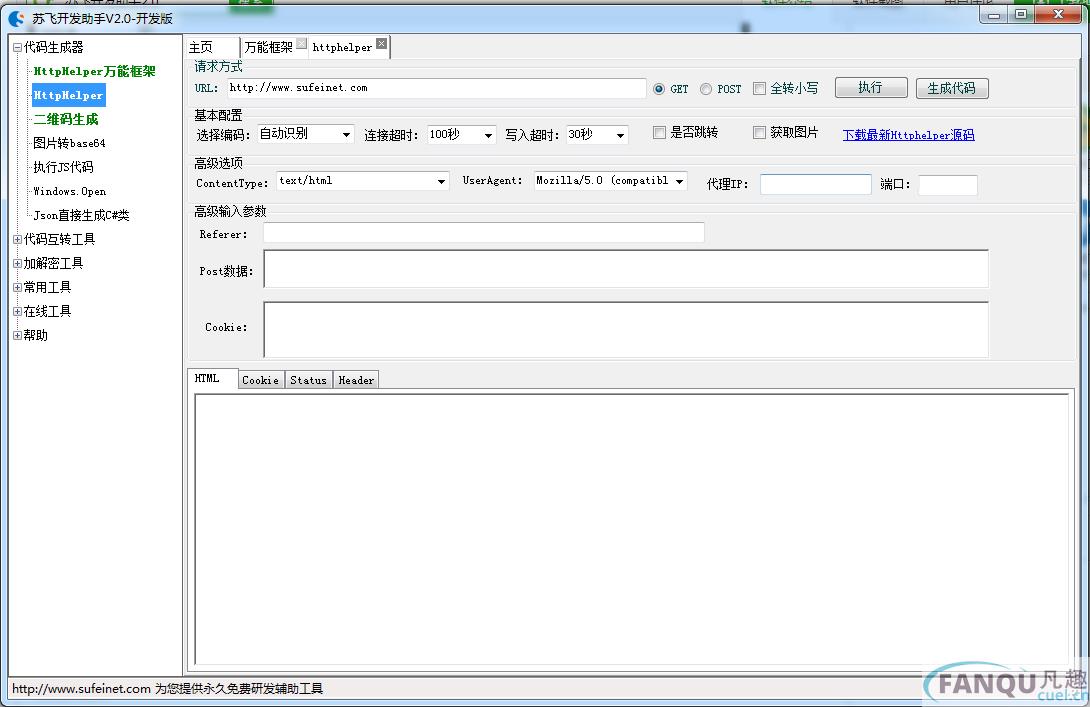Click the Referer input field
Image resolution: width=1090 pixels, height=707 pixels.
pos(484,232)
